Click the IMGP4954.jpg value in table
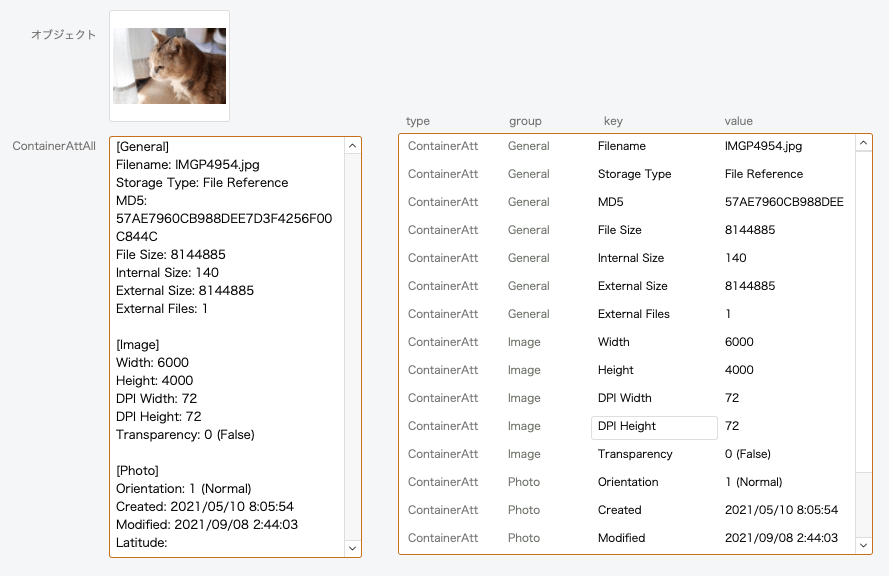This screenshot has width=889, height=576. point(763,146)
